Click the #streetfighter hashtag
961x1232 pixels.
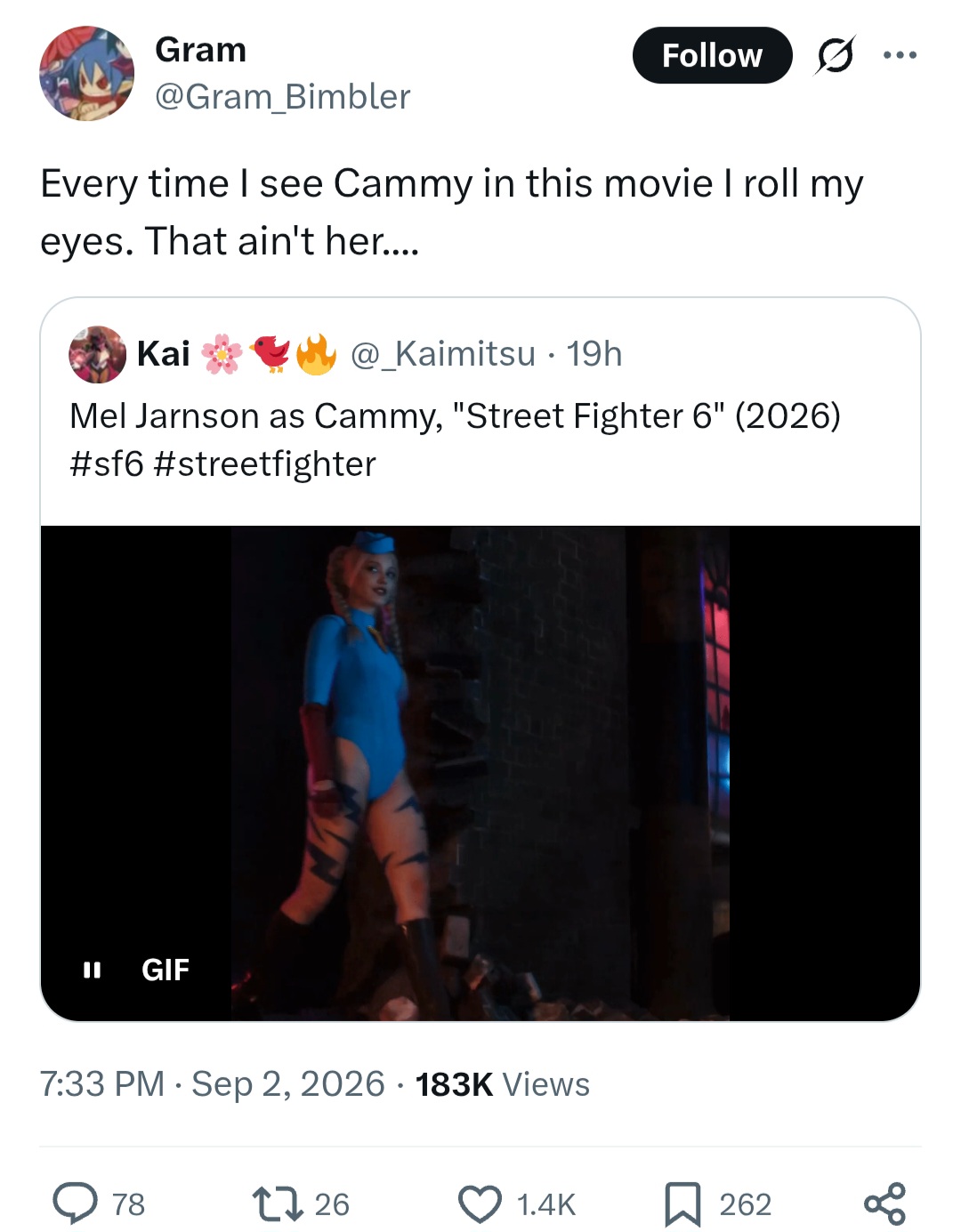click(x=264, y=464)
